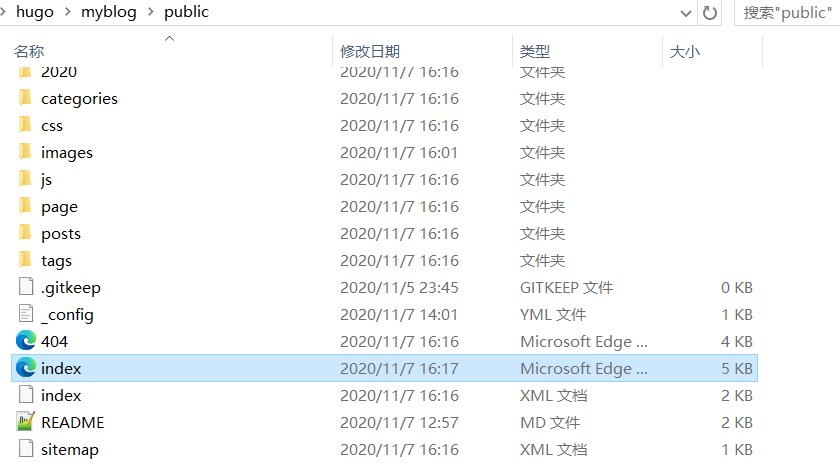840x471 pixels.
Task: Select the .gitkeep file name
Action: 71,288
